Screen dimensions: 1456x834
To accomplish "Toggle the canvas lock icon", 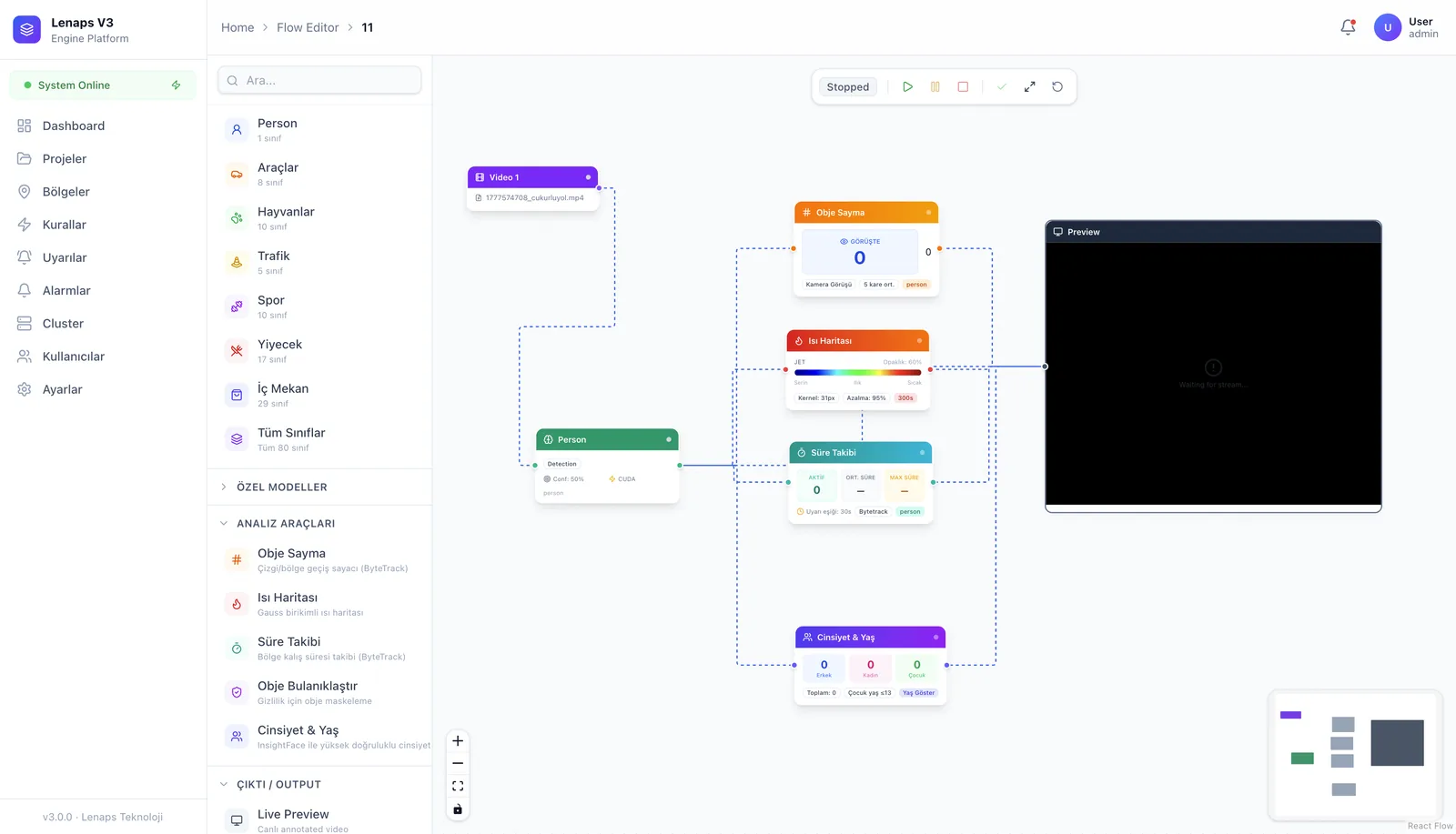I will point(458,809).
